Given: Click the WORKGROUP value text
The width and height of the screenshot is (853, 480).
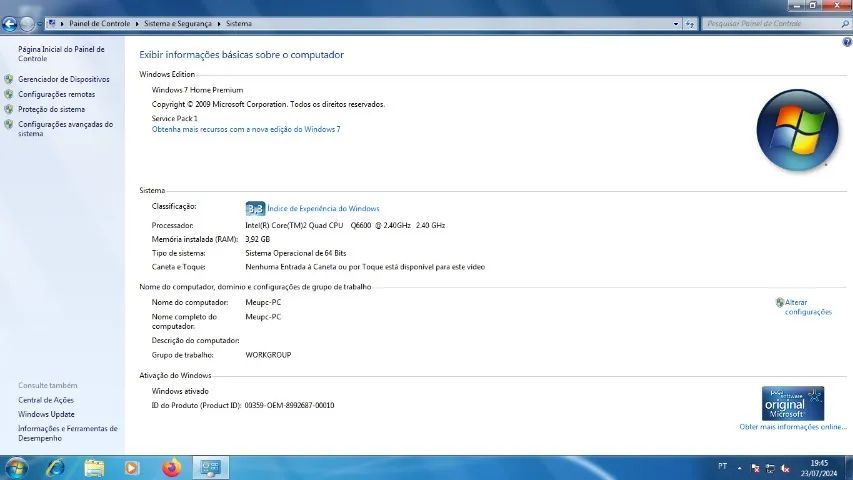Looking at the screenshot, I should click(268, 355).
